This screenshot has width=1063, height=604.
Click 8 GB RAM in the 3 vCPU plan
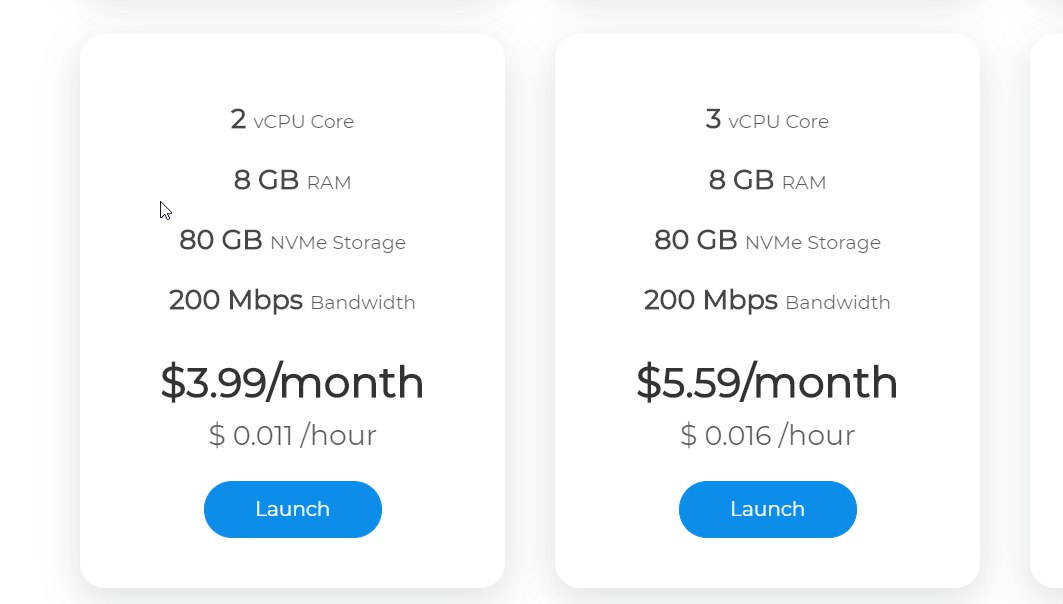pos(767,180)
